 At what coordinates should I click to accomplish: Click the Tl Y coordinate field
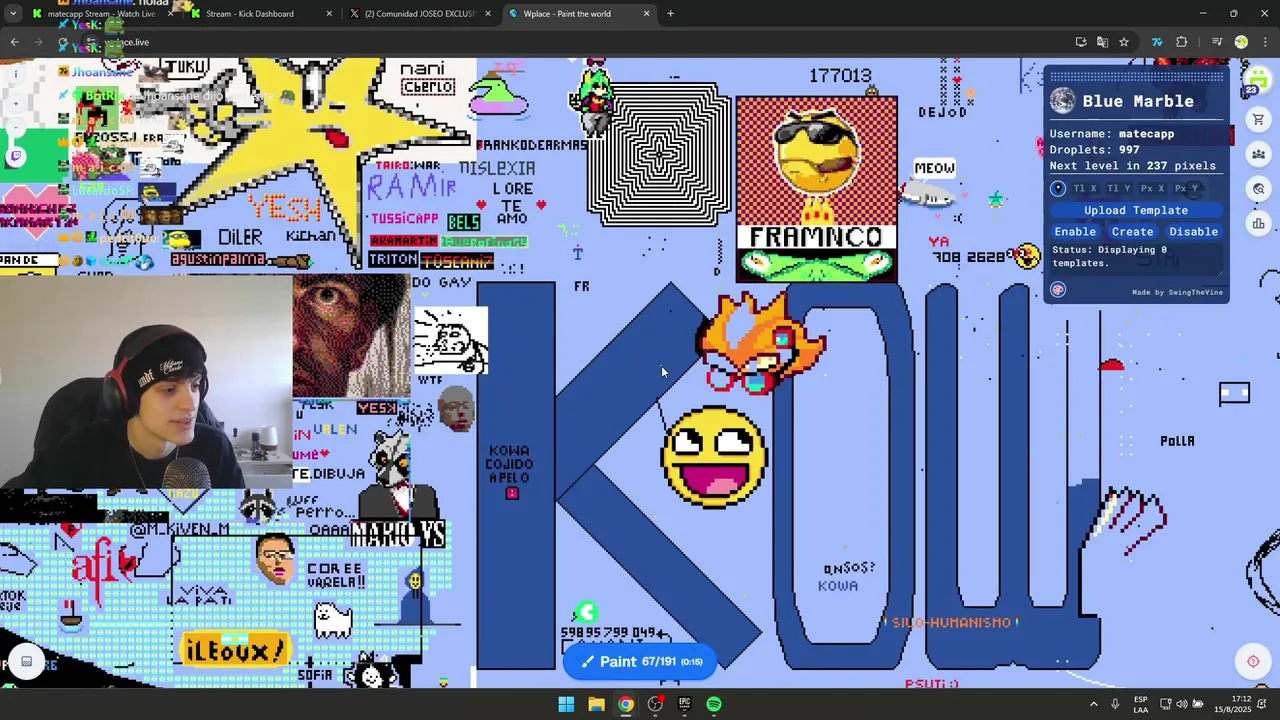(x=1120, y=188)
